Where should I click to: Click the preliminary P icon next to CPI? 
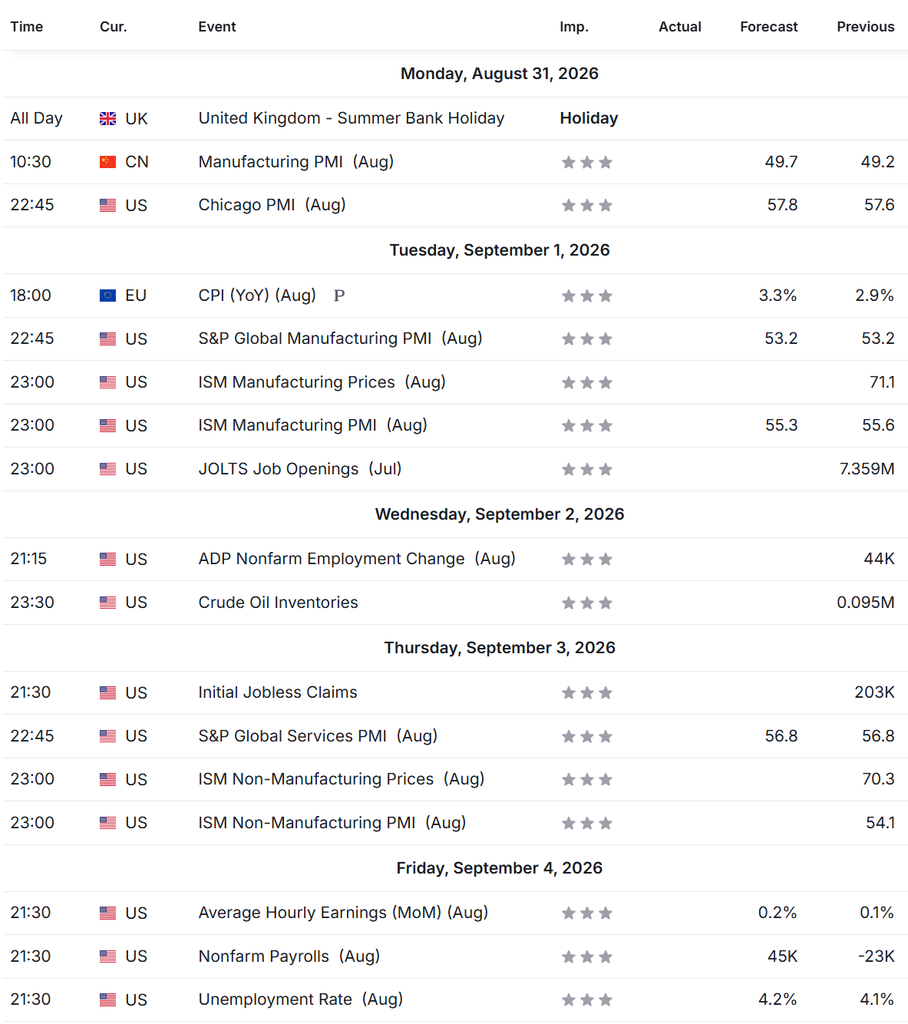339,296
